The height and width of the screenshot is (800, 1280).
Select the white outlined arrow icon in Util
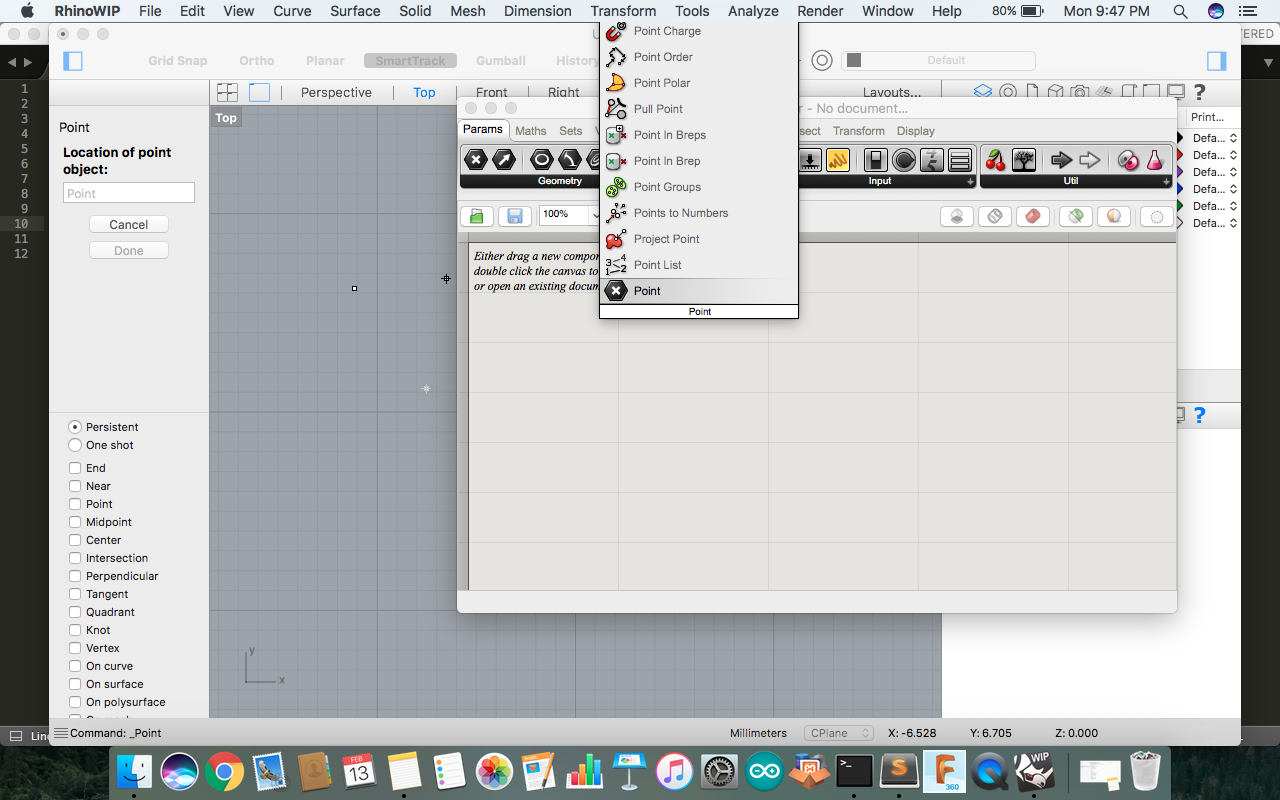(1090, 160)
